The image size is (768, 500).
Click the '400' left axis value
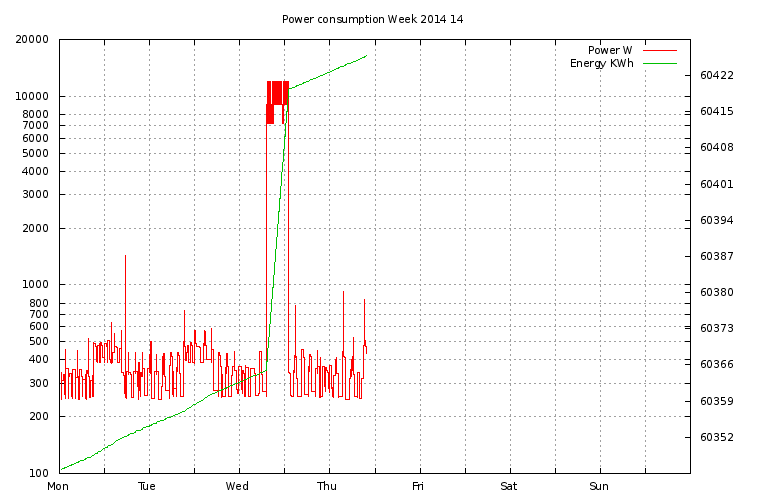point(39,359)
